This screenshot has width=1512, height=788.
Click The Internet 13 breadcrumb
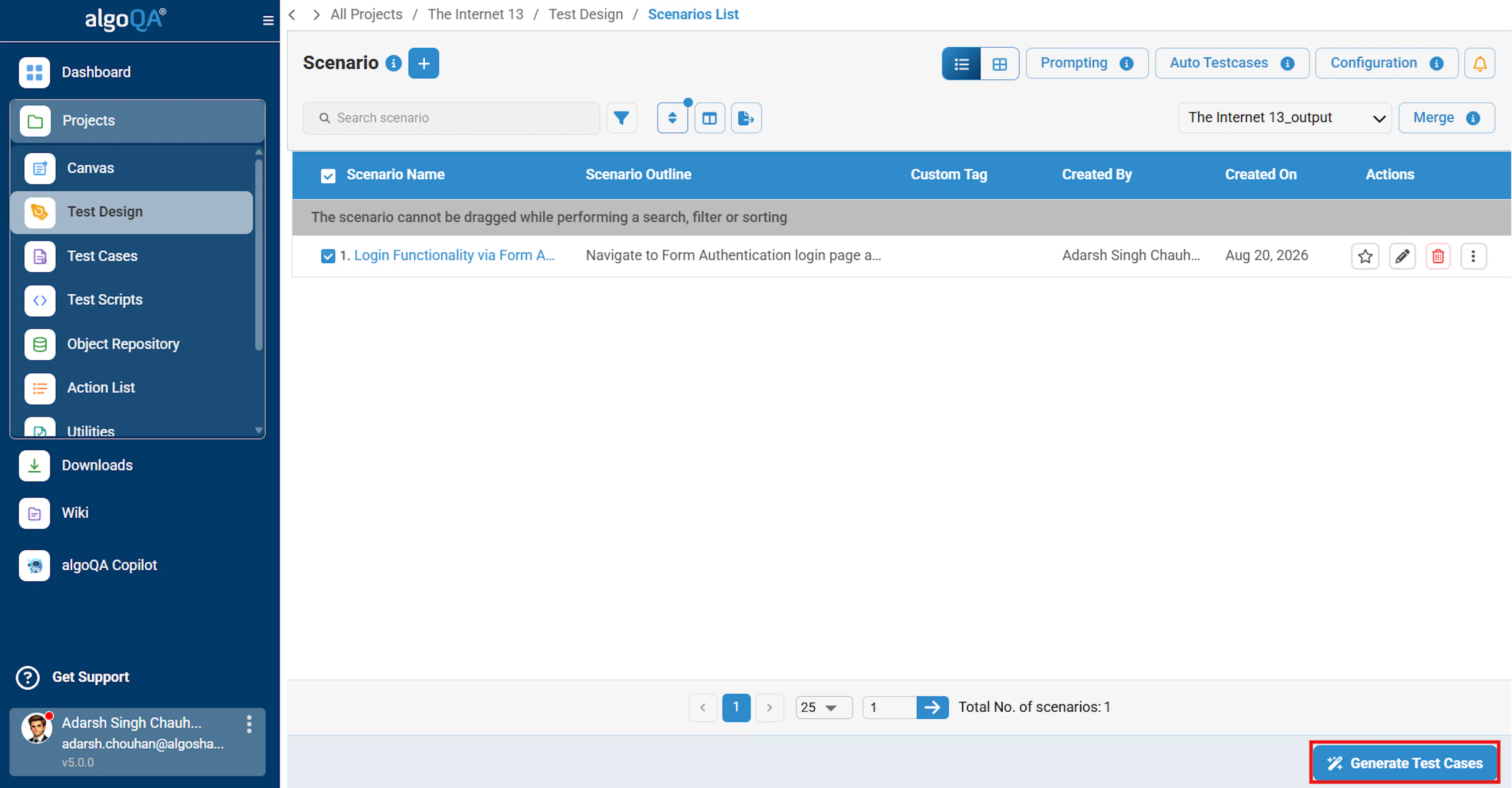tap(475, 15)
